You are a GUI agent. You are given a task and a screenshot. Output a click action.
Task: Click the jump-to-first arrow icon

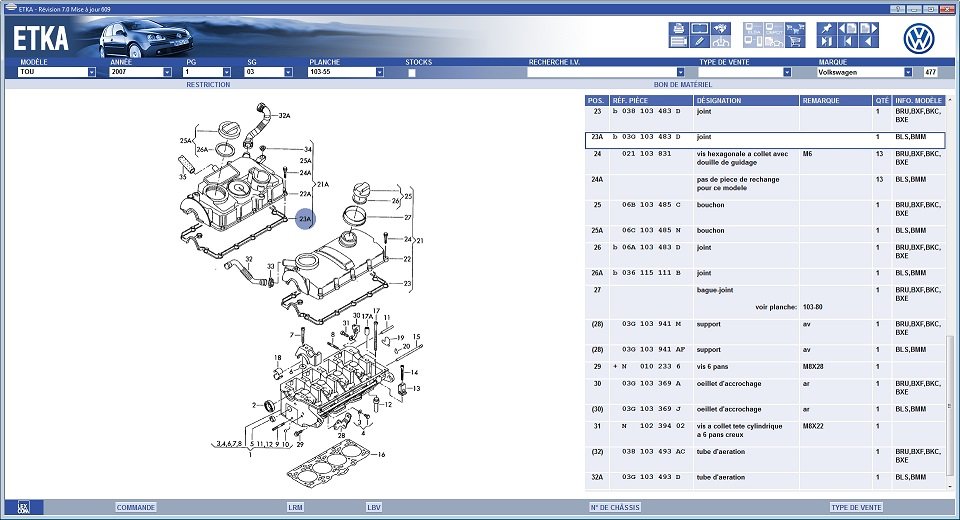tap(848, 42)
